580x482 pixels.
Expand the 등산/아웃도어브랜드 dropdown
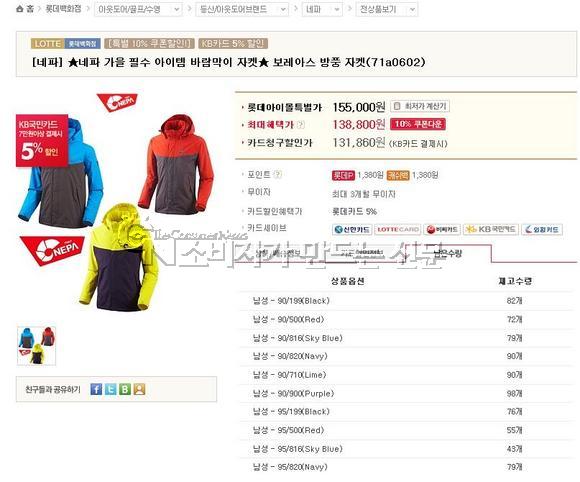[242, 9]
